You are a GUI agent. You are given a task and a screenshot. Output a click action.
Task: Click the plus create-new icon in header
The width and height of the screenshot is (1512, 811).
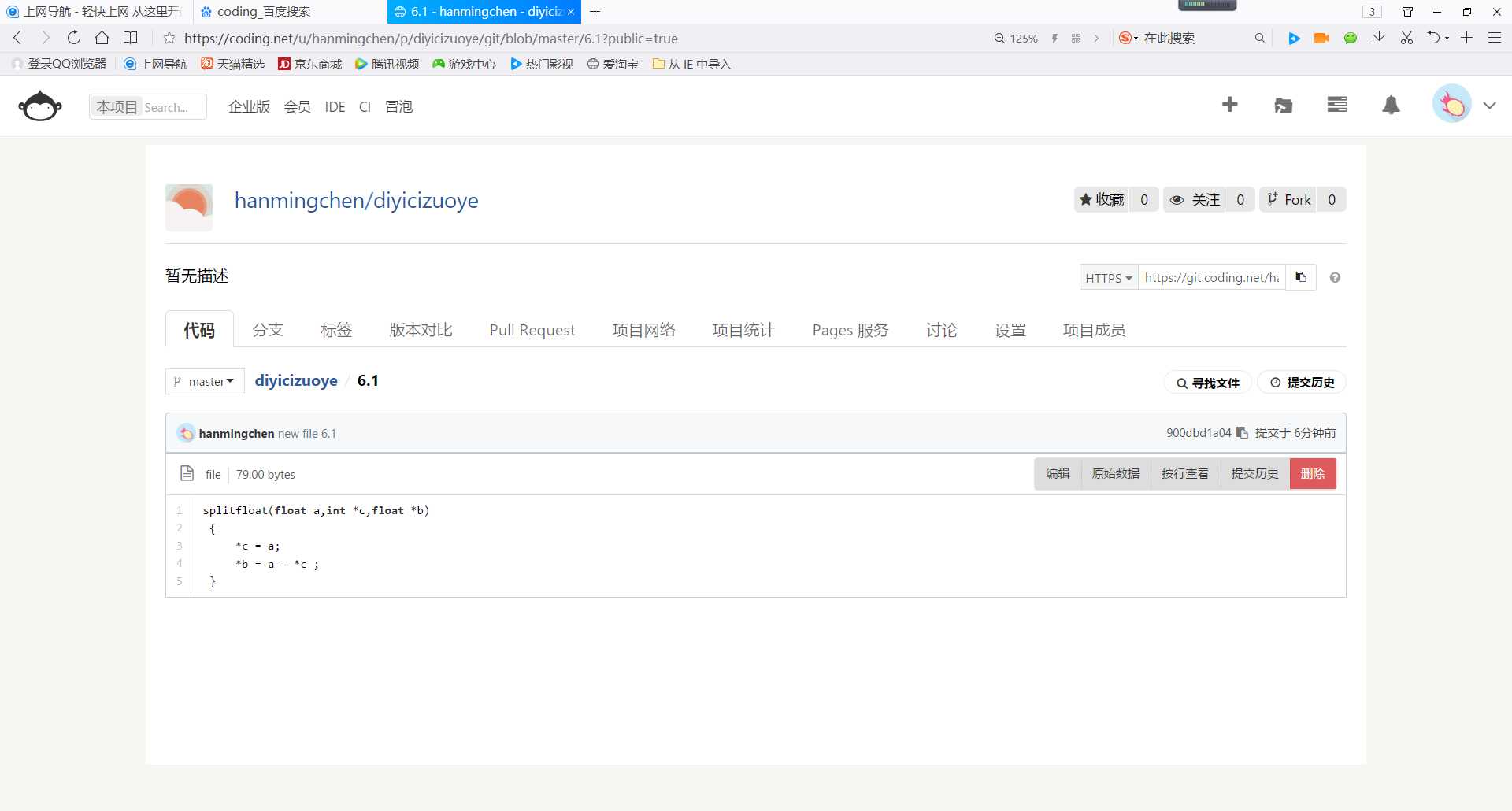(1229, 105)
